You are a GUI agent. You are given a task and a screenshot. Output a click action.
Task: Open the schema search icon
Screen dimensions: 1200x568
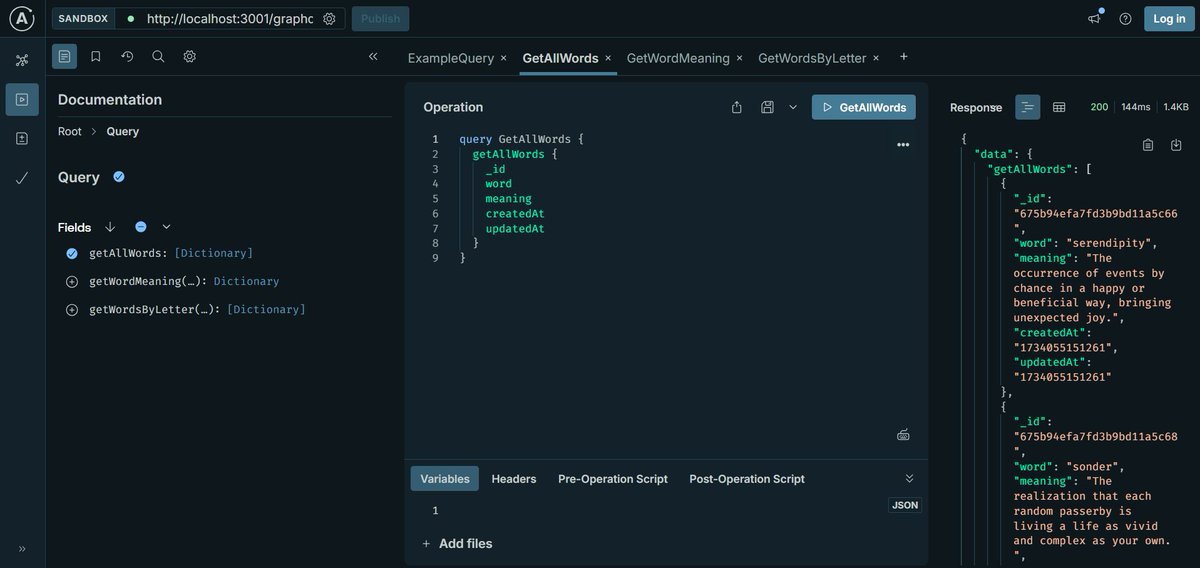tap(158, 56)
